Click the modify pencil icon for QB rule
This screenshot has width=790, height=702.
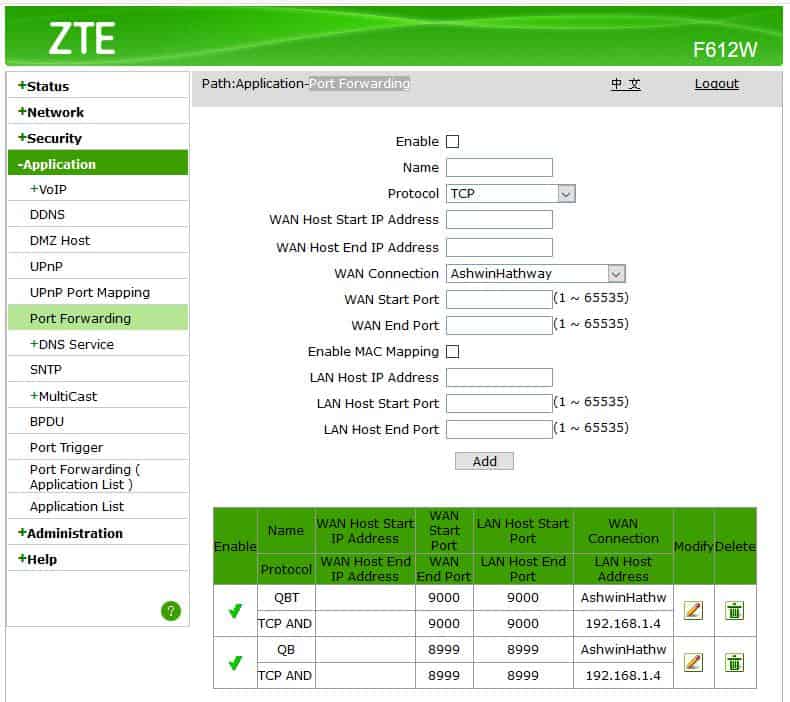(x=693, y=662)
